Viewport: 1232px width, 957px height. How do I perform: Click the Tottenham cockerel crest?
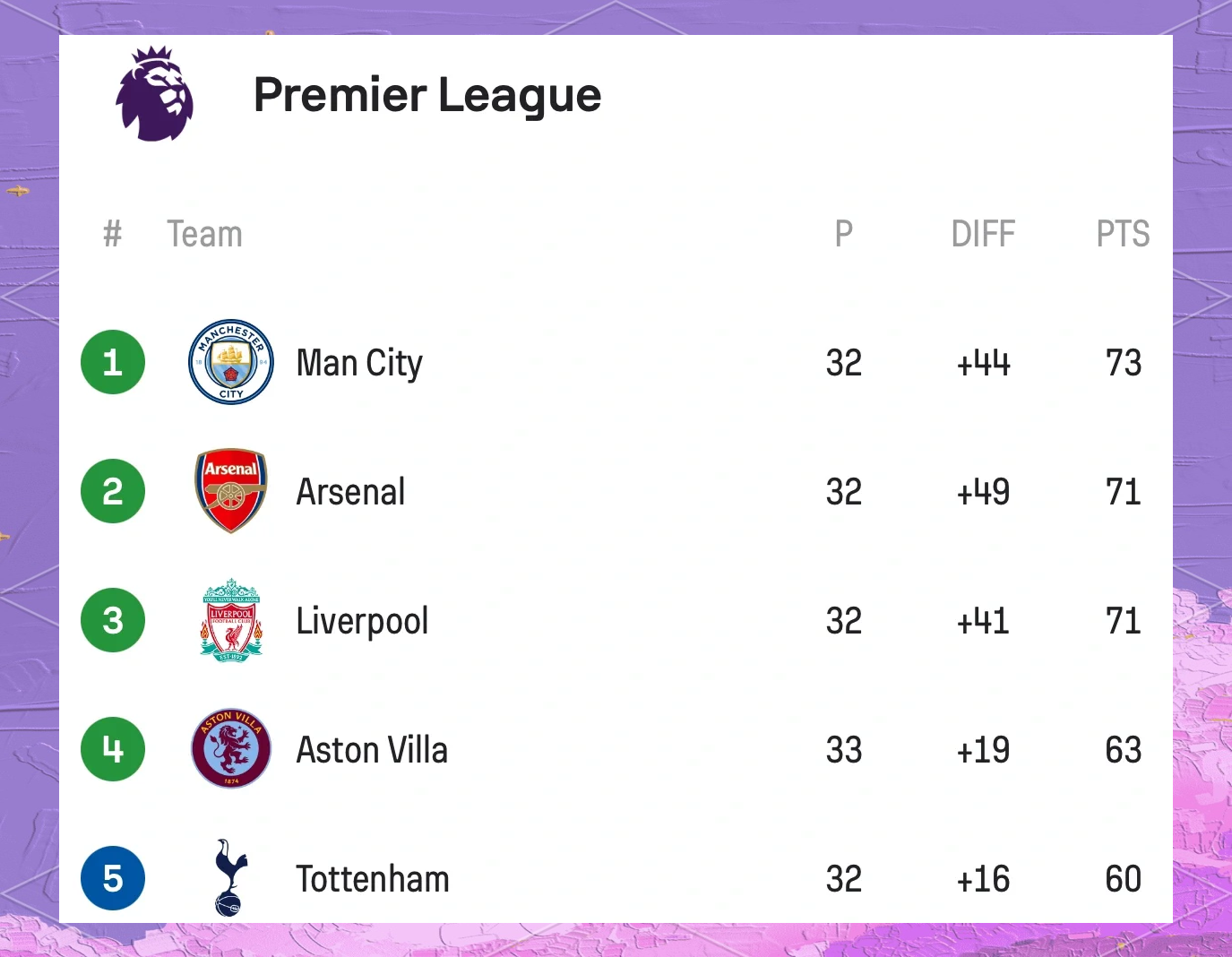click(x=230, y=878)
